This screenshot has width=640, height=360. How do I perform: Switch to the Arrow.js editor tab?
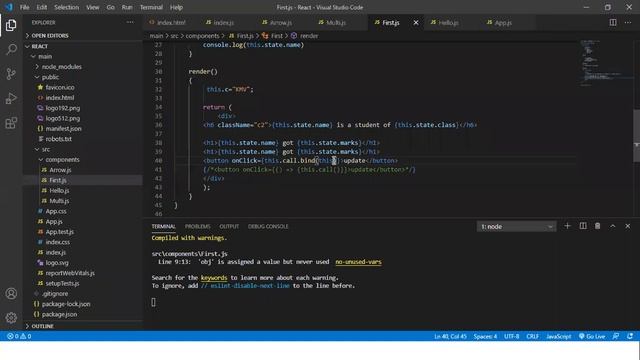tap(282, 23)
